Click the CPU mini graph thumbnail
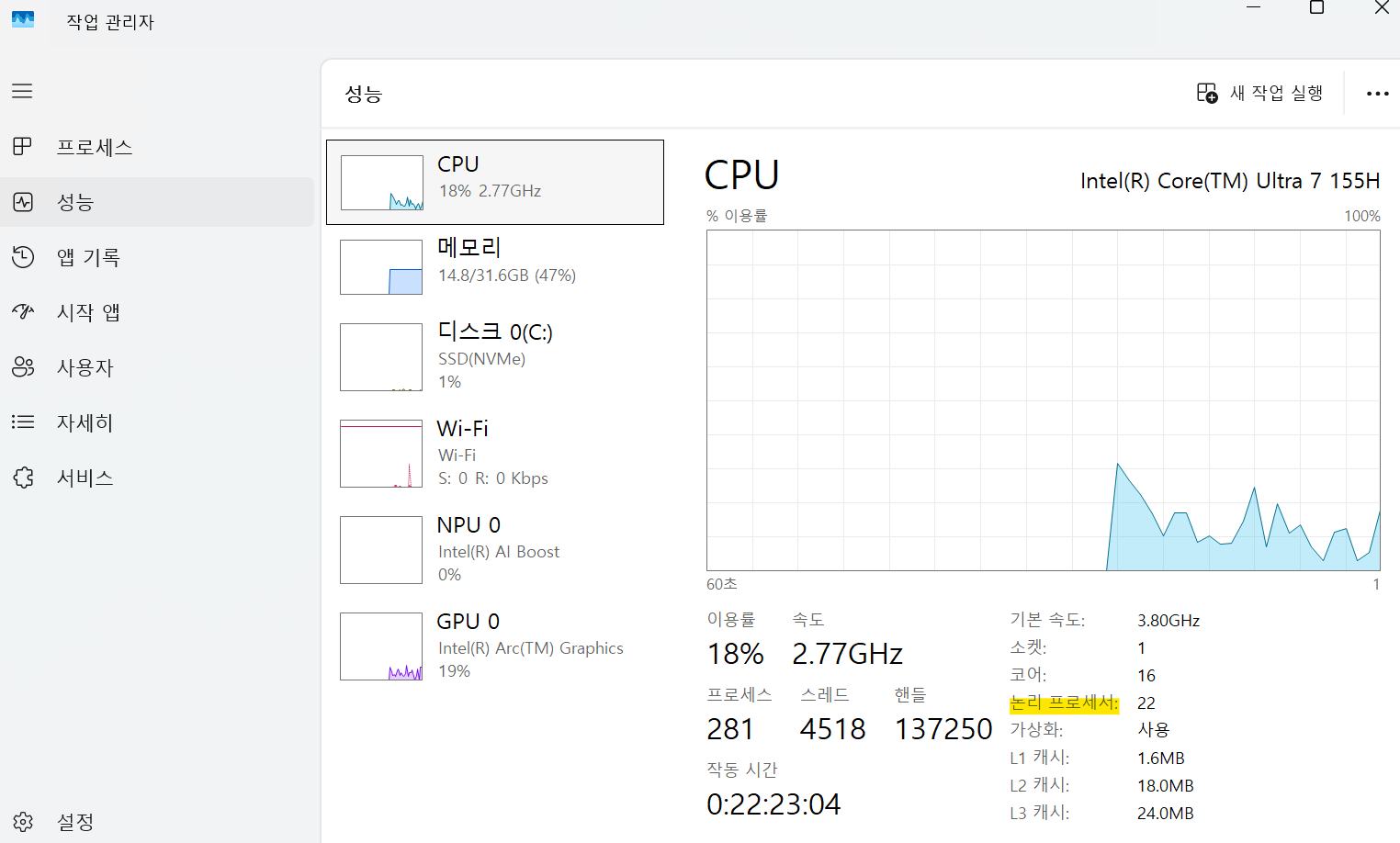Image resolution: width=1400 pixels, height=843 pixels. click(382, 183)
